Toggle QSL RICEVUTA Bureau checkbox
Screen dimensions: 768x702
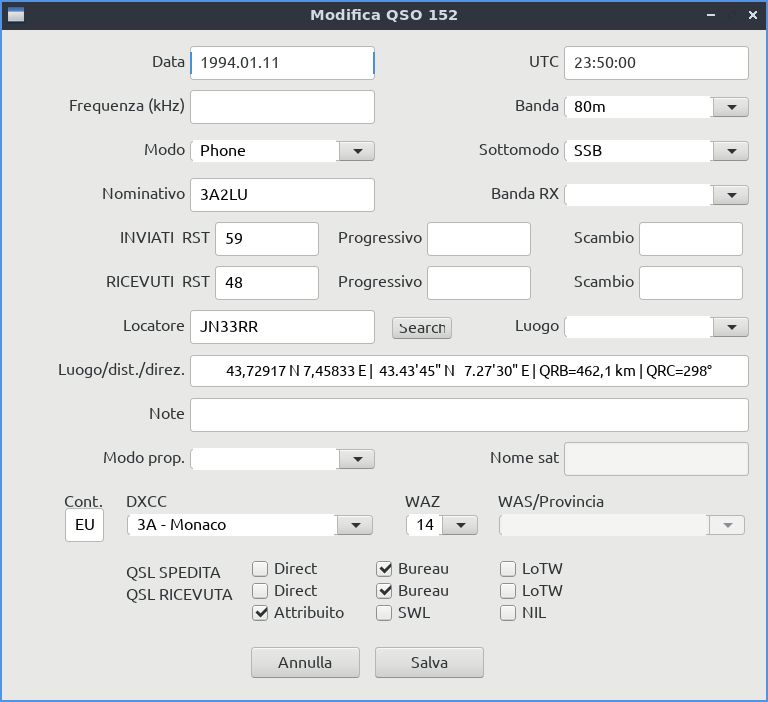(384, 591)
